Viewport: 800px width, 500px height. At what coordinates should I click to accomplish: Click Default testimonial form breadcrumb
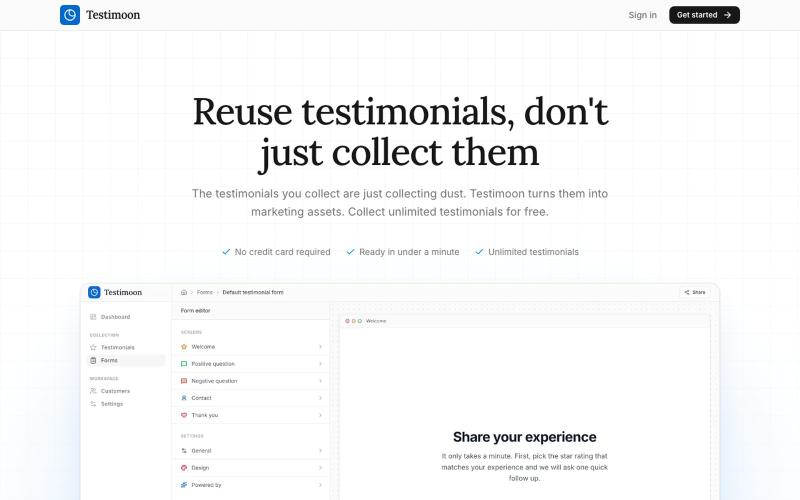point(253,292)
